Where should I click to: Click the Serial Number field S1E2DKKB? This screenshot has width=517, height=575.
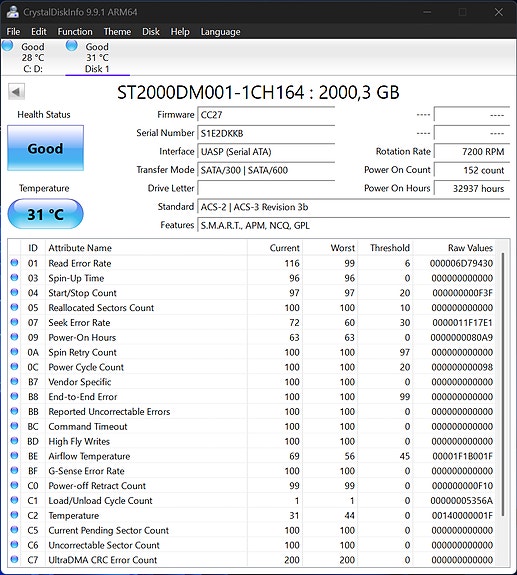[x=266, y=133]
